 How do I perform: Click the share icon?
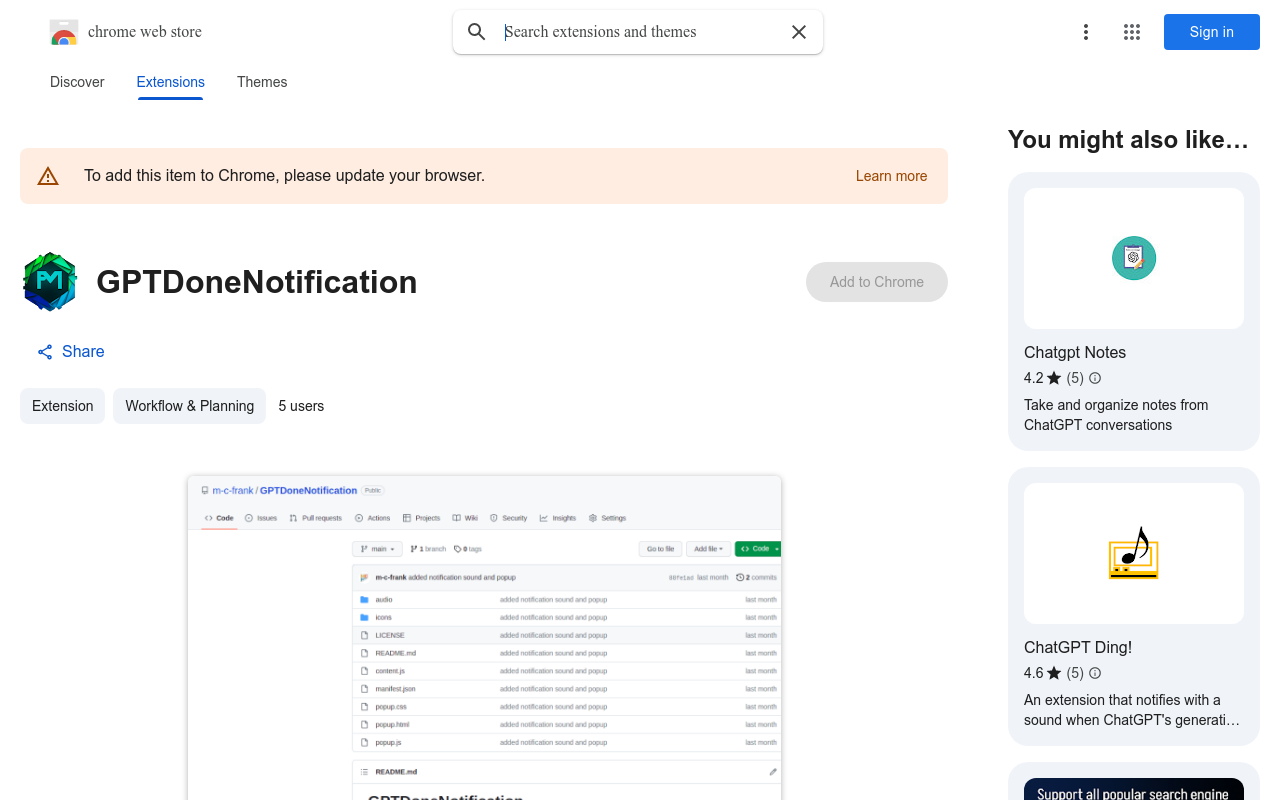[x=45, y=352]
